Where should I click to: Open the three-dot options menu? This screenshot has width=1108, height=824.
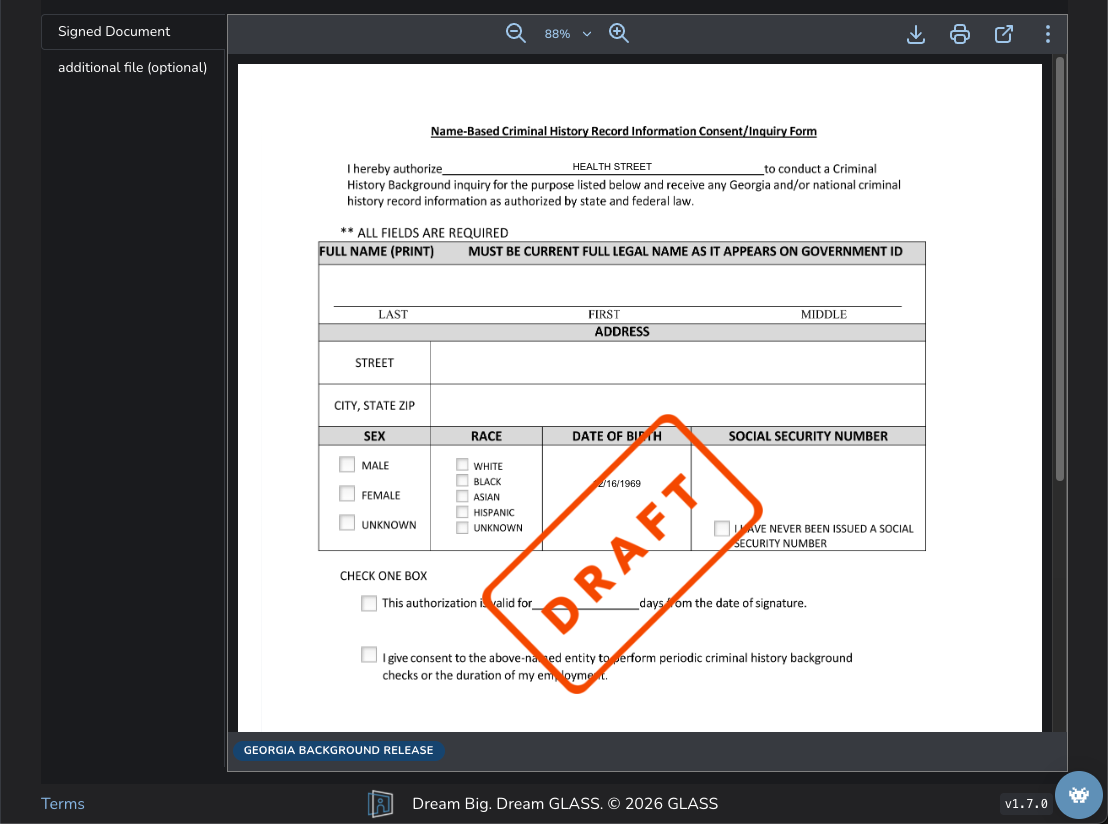coord(1047,33)
